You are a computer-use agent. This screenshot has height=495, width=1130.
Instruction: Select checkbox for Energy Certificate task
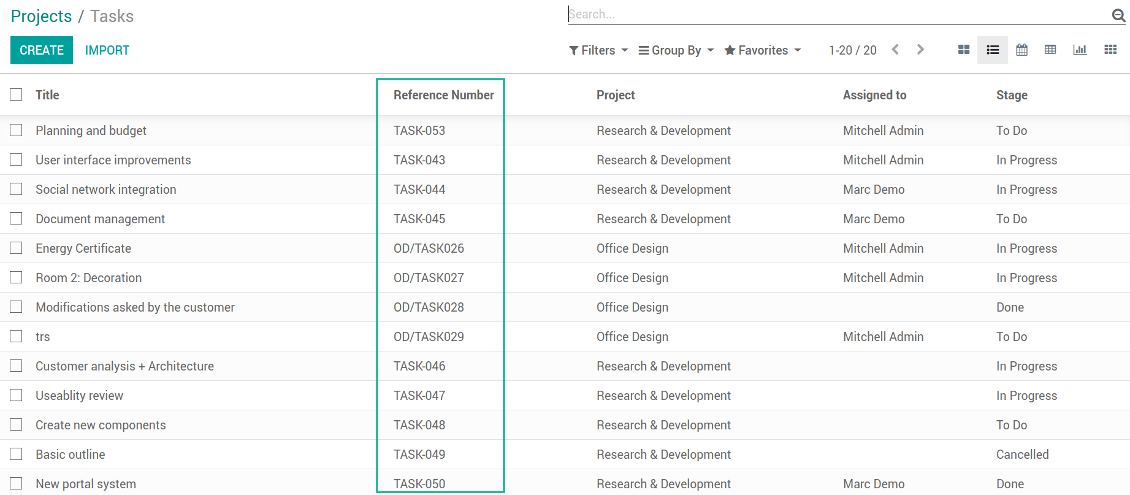[x=16, y=248]
